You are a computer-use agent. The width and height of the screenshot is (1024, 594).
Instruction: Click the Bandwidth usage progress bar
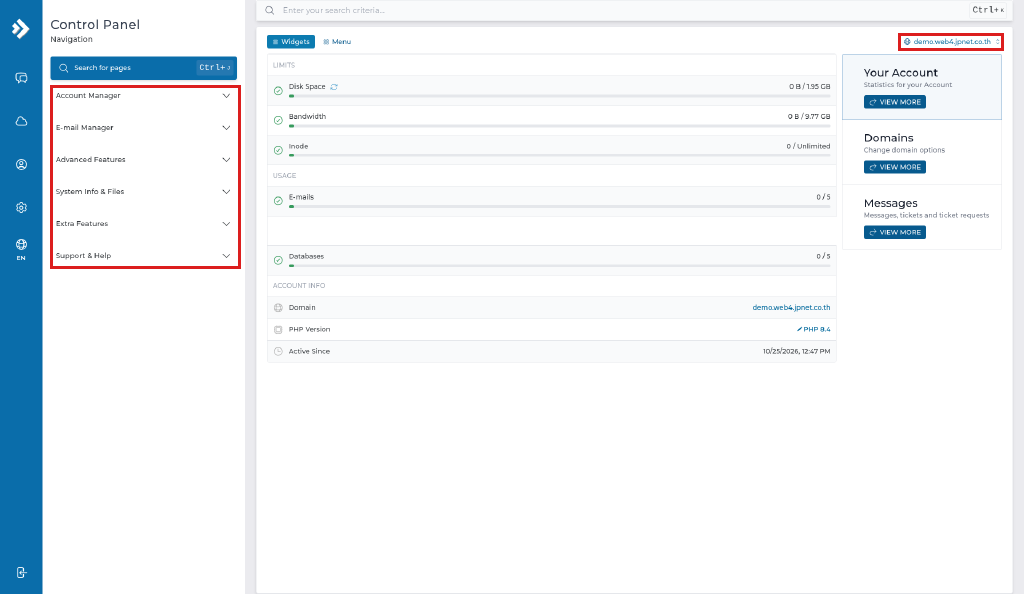(x=560, y=126)
